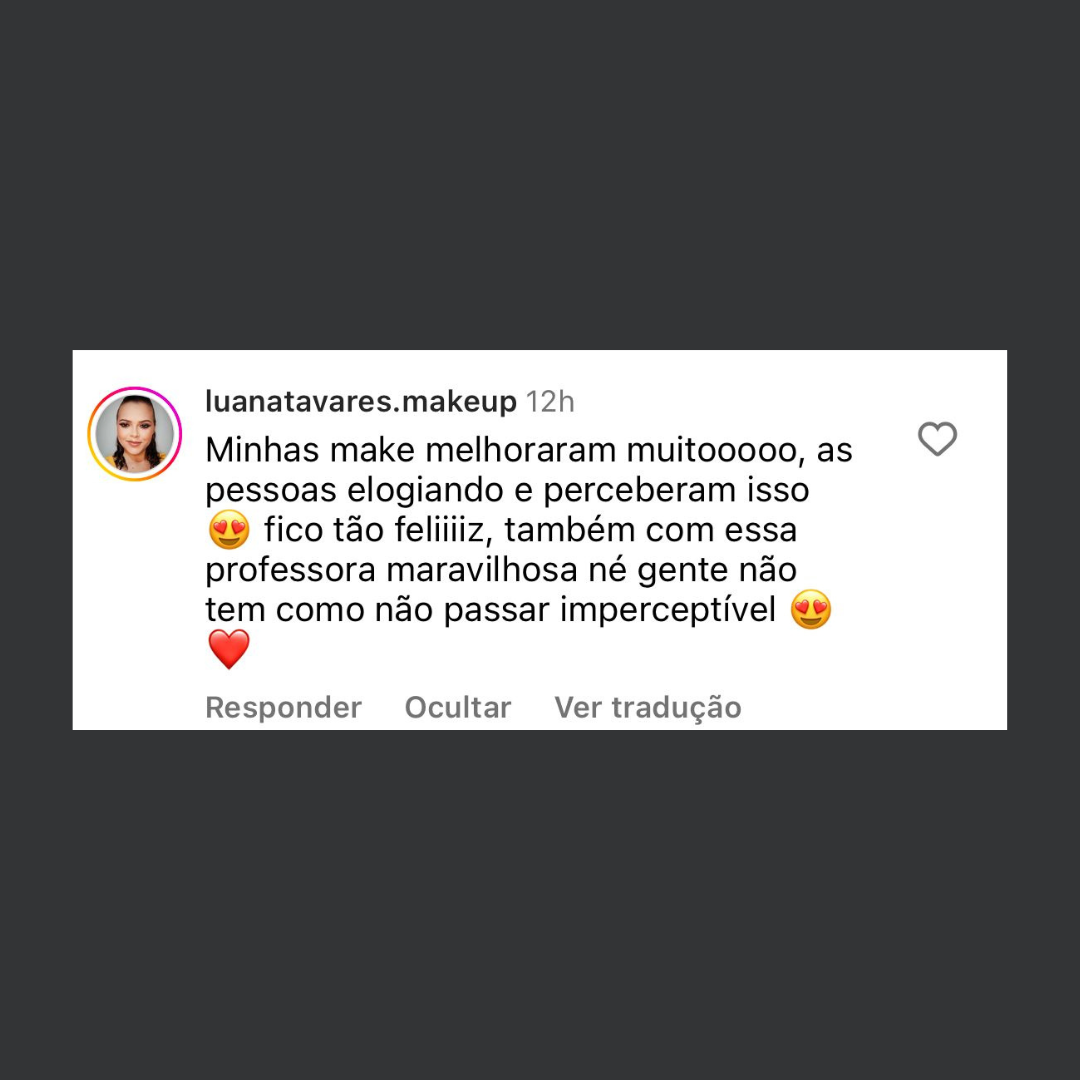
Task: Click the heart-eyes emoji before 'fico tão'
Action: pyautogui.click(x=229, y=530)
